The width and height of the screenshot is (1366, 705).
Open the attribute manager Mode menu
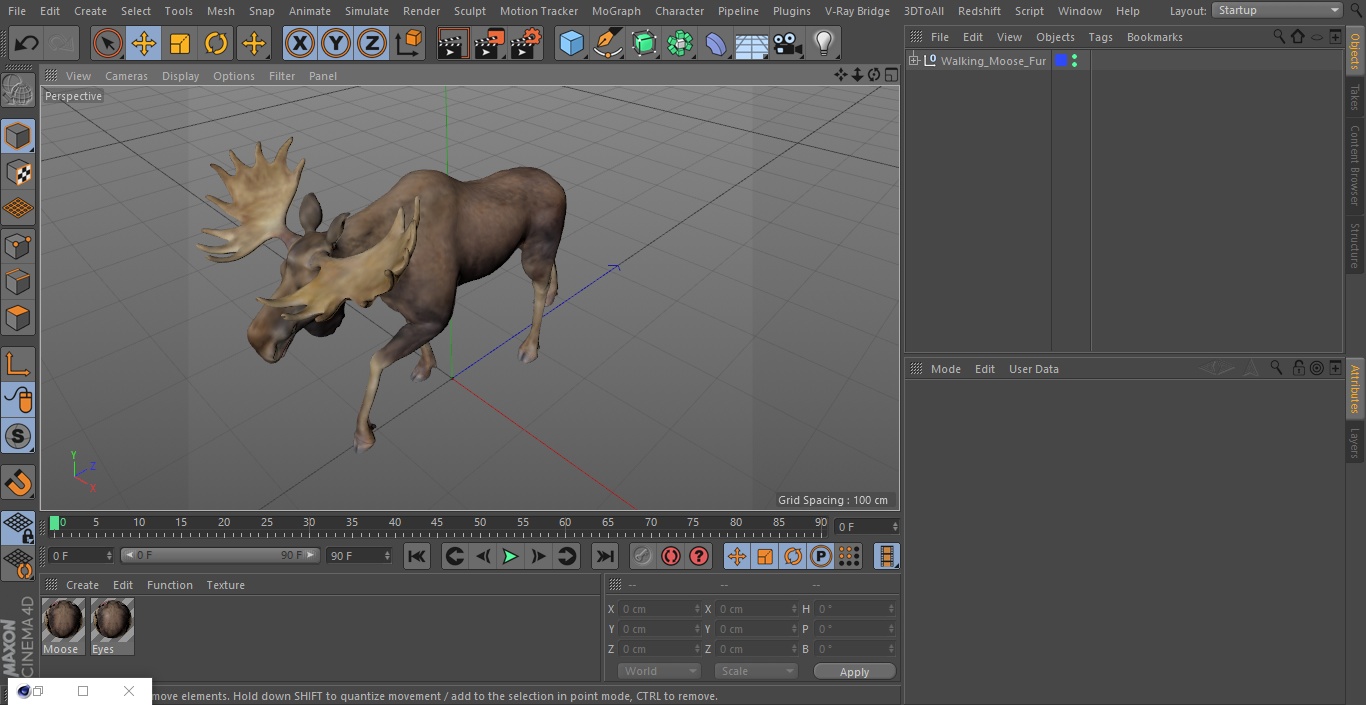click(x=945, y=369)
